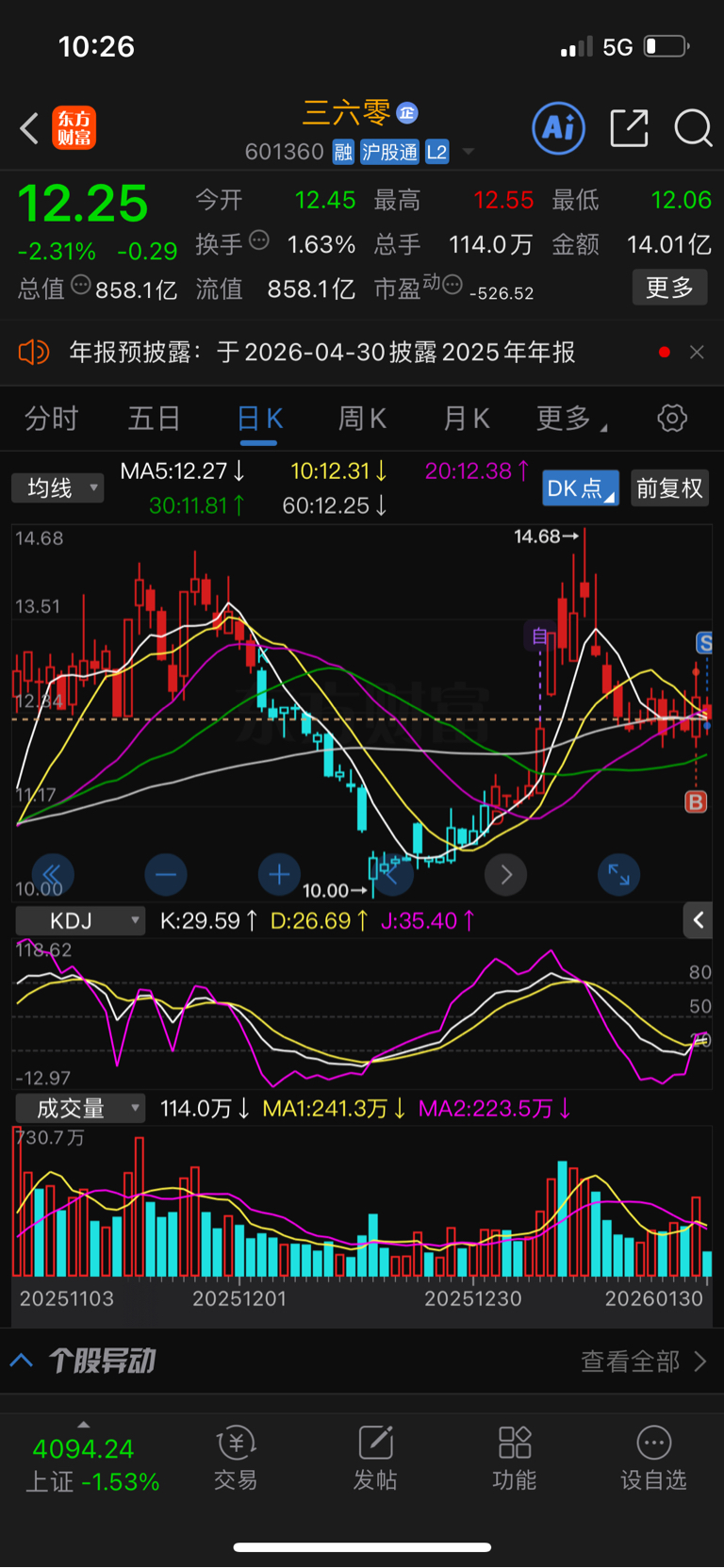Expand the 更多 chart period menu
Screen dimensions: 724x1568
coord(570,419)
